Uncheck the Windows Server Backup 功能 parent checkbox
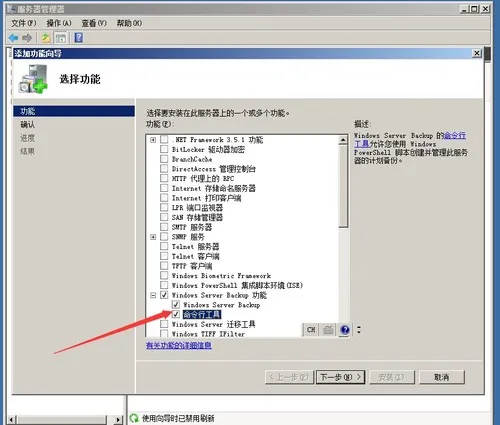The height and width of the screenshot is (425, 500). pyautogui.click(x=164, y=295)
